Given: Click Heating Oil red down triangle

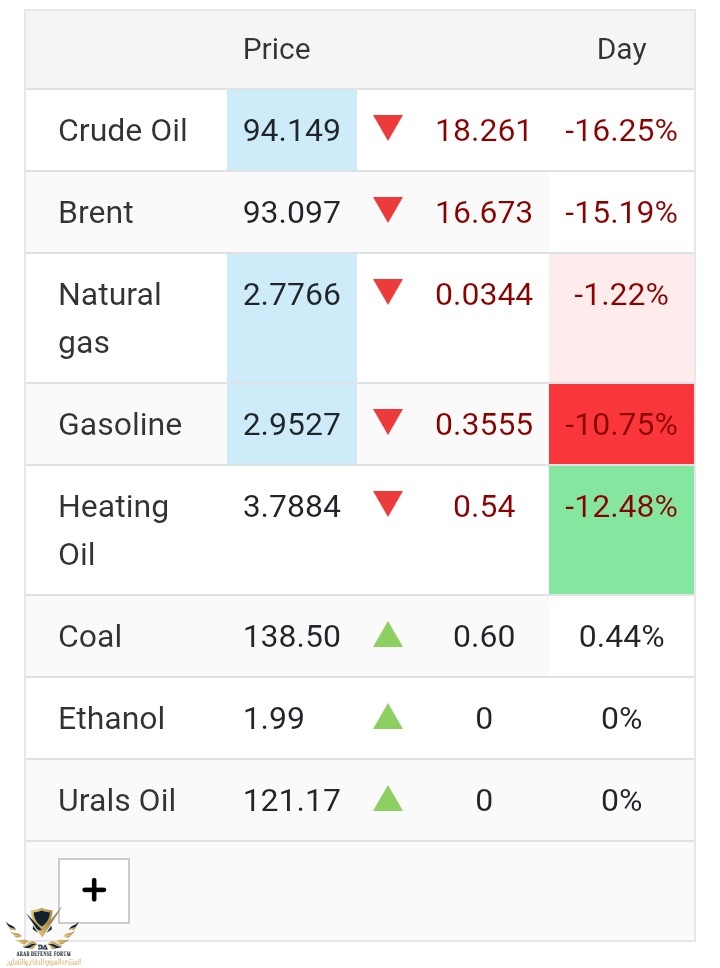Looking at the screenshot, I should (388, 504).
